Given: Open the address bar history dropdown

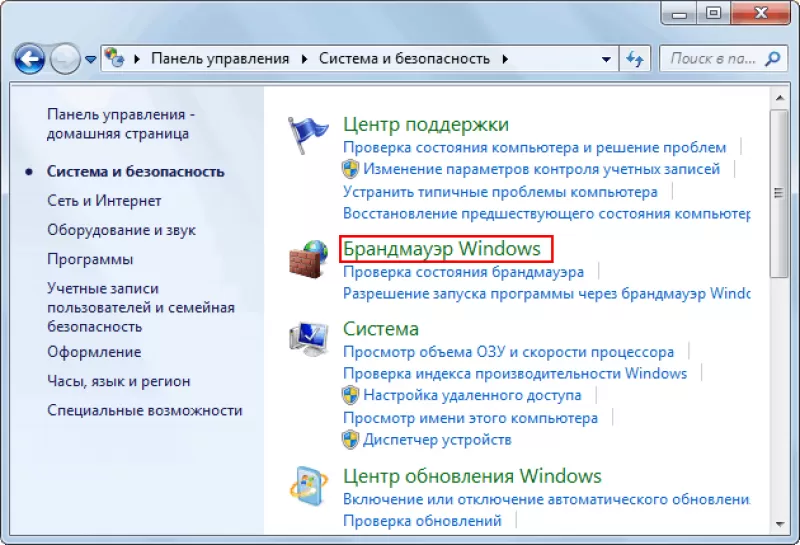Looking at the screenshot, I should [x=606, y=59].
